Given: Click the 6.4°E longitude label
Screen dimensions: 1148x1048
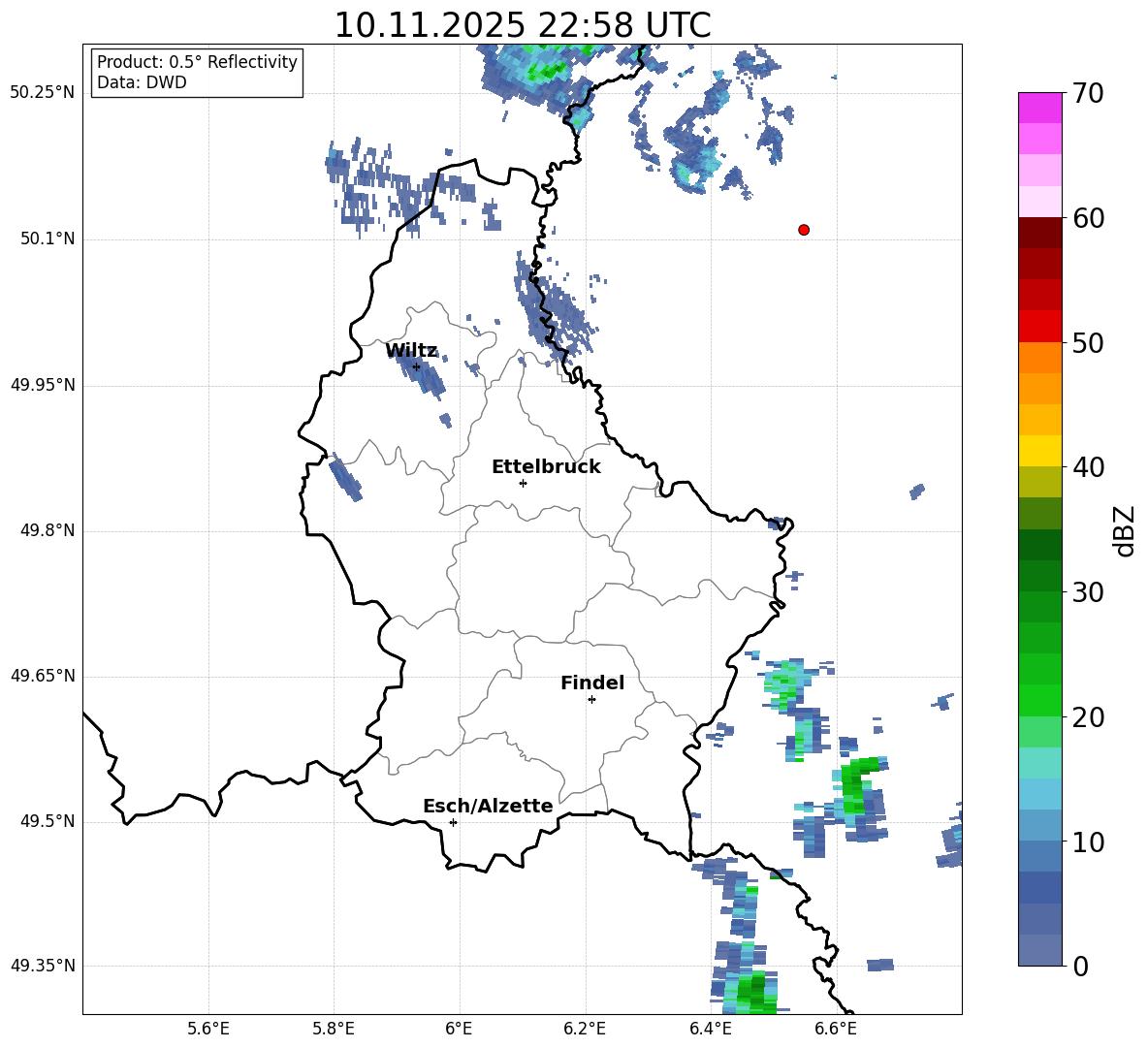Looking at the screenshot, I should point(710,1029).
